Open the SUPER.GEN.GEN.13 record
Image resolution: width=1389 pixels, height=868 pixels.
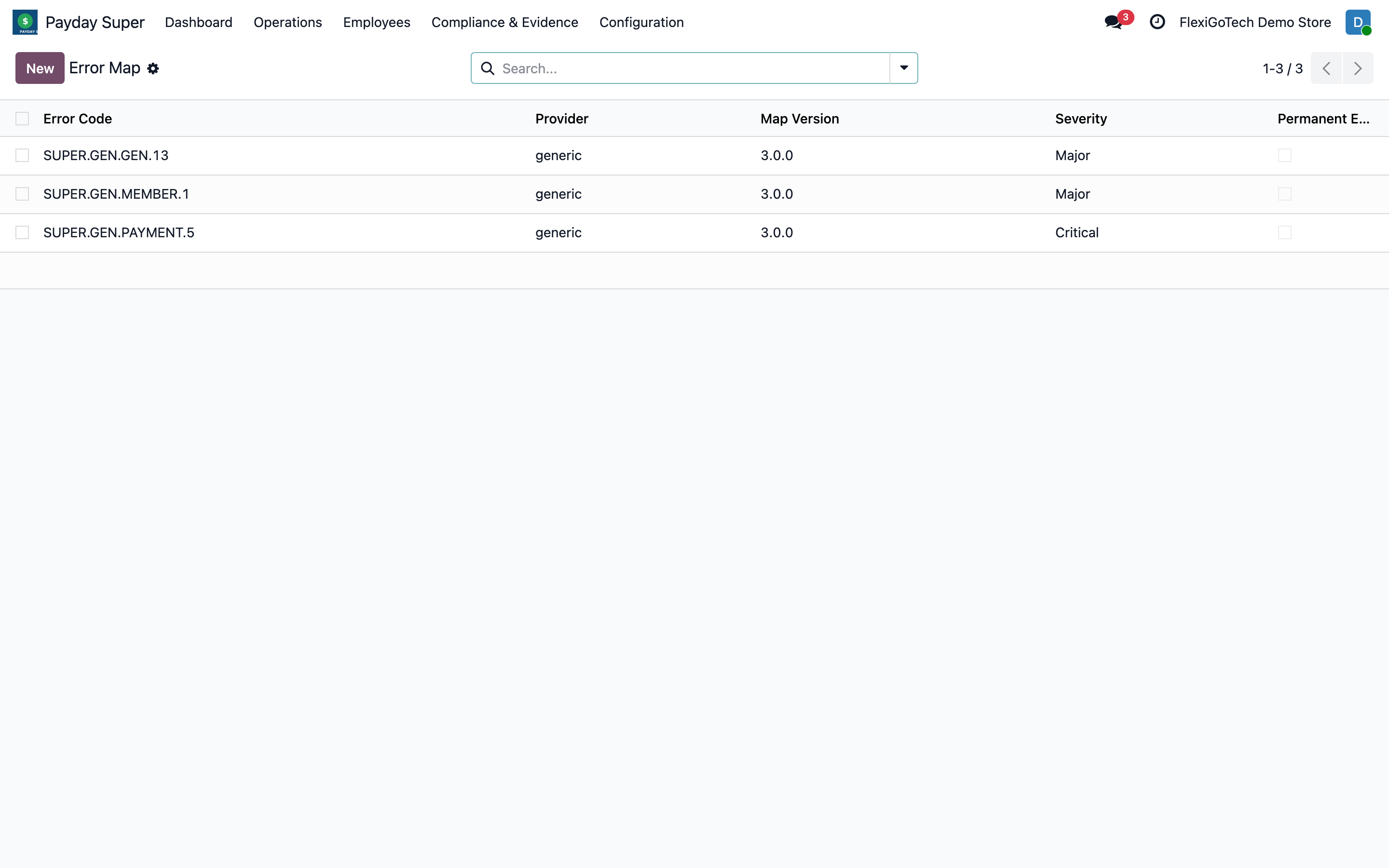[106, 156]
